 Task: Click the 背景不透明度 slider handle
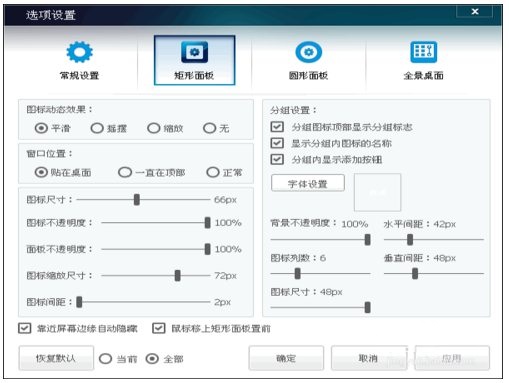(x=368, y=239)
